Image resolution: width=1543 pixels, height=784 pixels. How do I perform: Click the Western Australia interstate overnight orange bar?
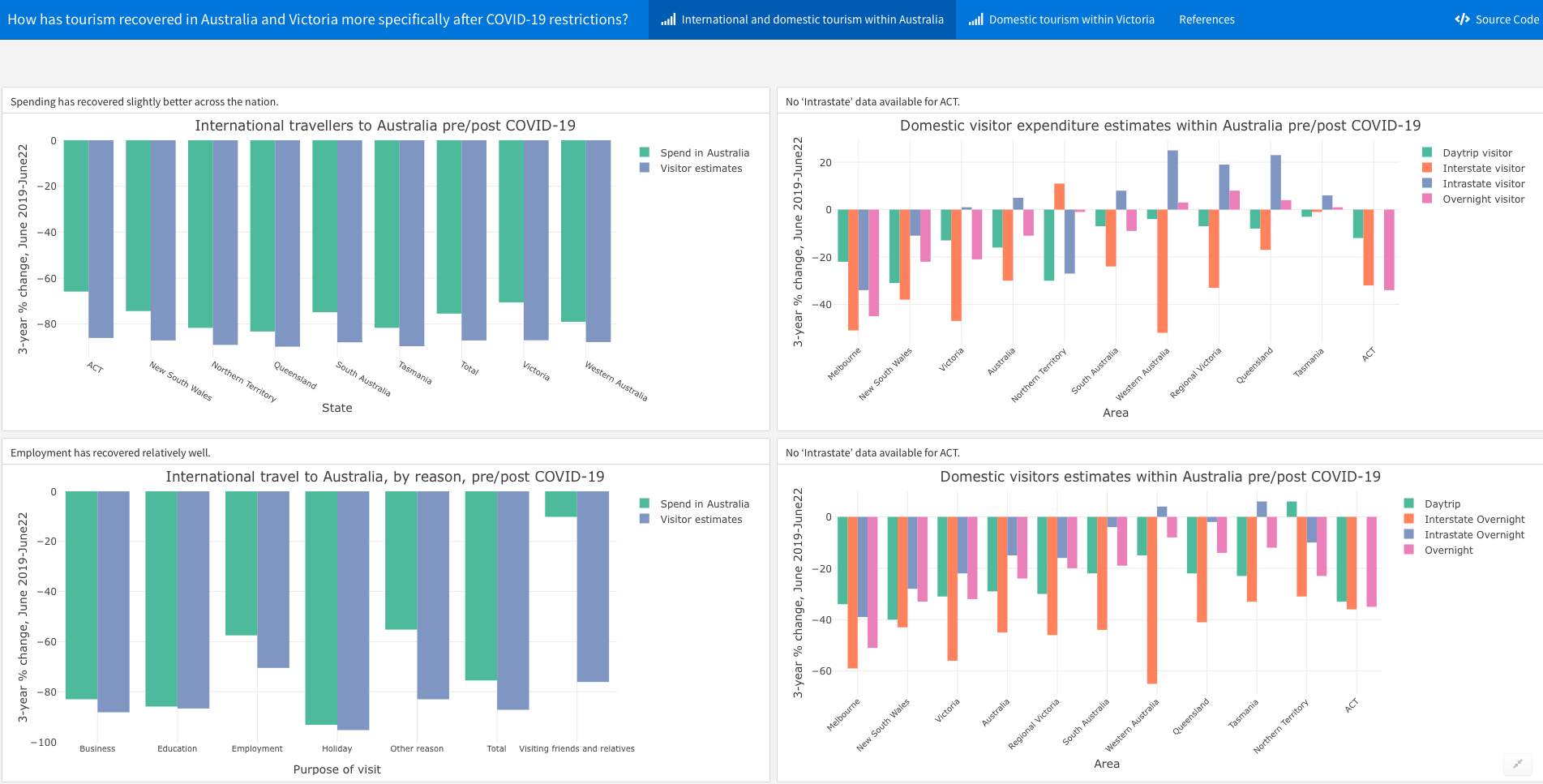[1152, 600]
